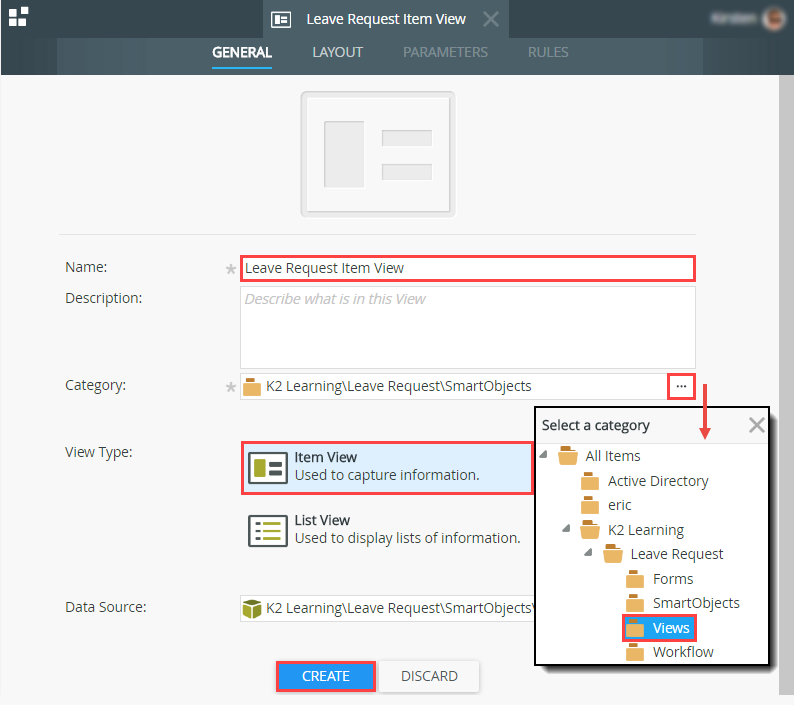The height and width of the screenshot is (705, 794).
Task: Click the Category path field
Action: (x=454, y=386)
